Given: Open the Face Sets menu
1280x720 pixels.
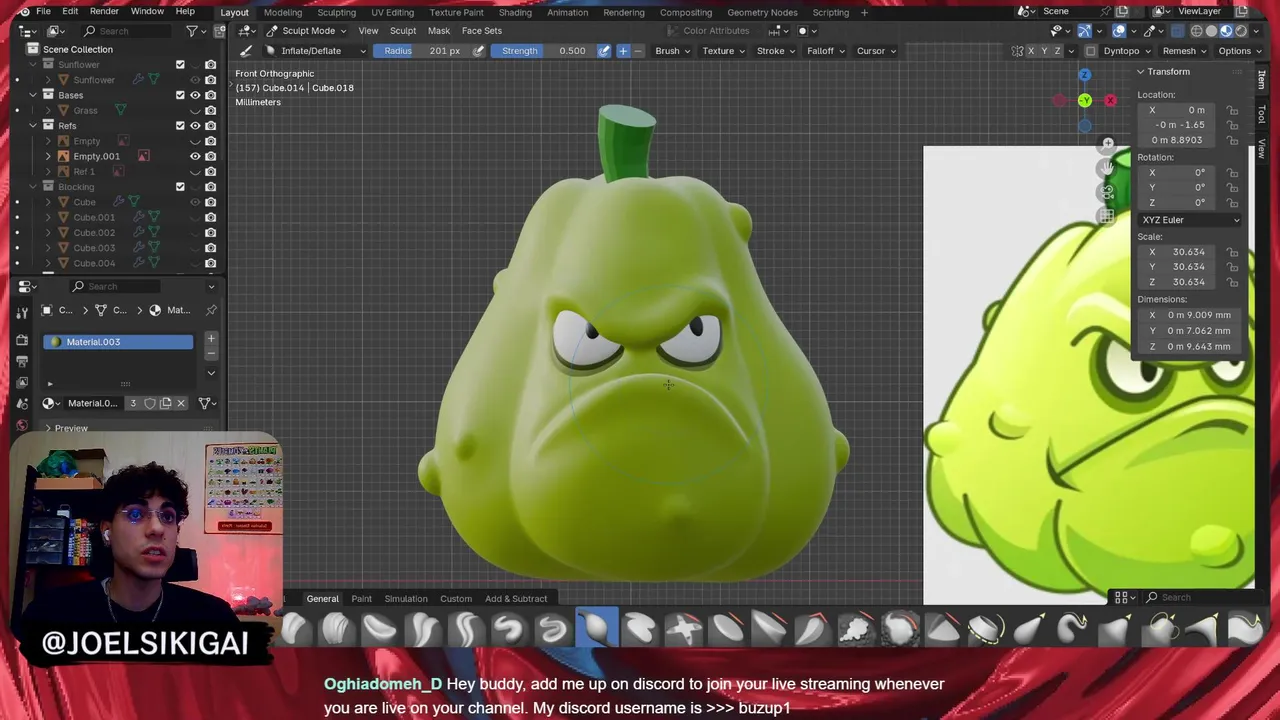Looking at the screenshot, I should click(x=482, y=31).
